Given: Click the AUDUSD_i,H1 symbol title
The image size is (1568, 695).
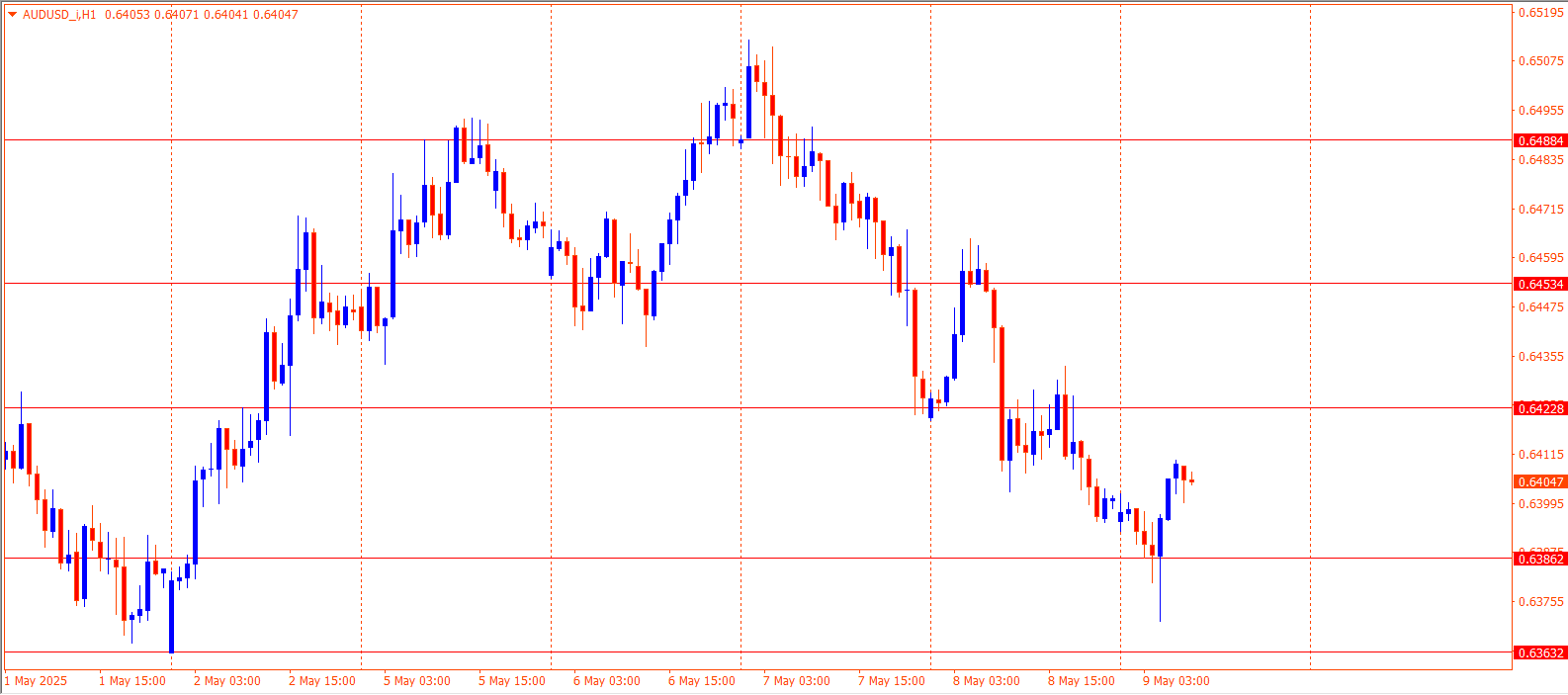Looking at the screenshot, I should (x=59, y=15).
